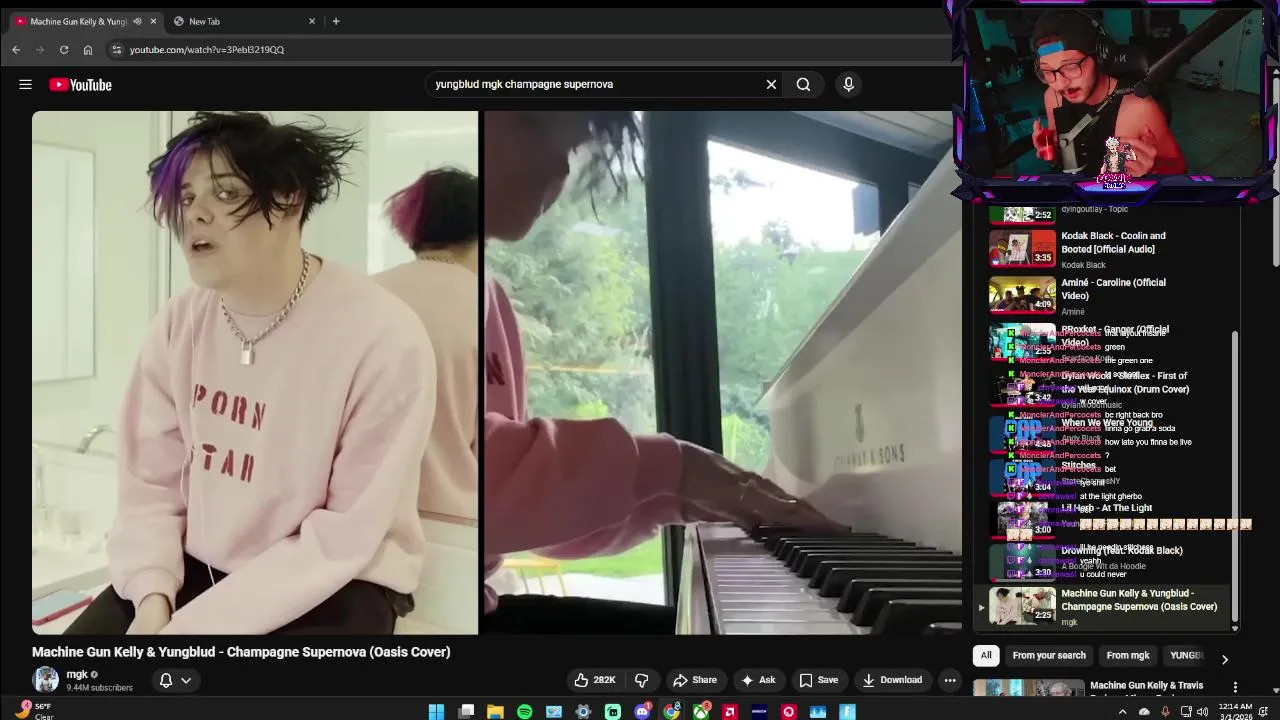The height and width of the screenshot is (720, 1280).
Task: Select the From your search chip
Action: (x=1049, y=656)
